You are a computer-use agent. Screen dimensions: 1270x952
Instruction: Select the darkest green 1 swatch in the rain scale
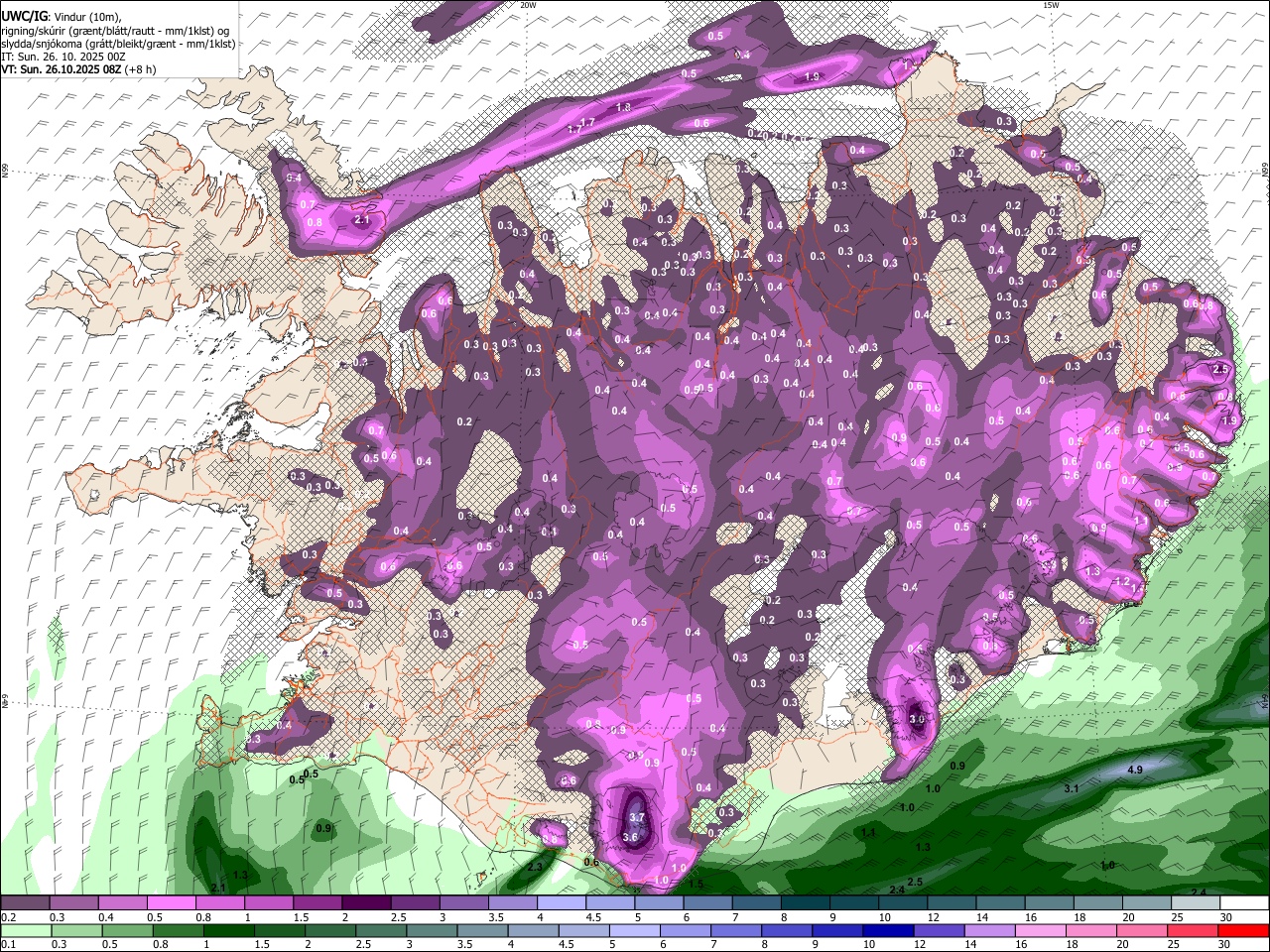pos(228,930)
